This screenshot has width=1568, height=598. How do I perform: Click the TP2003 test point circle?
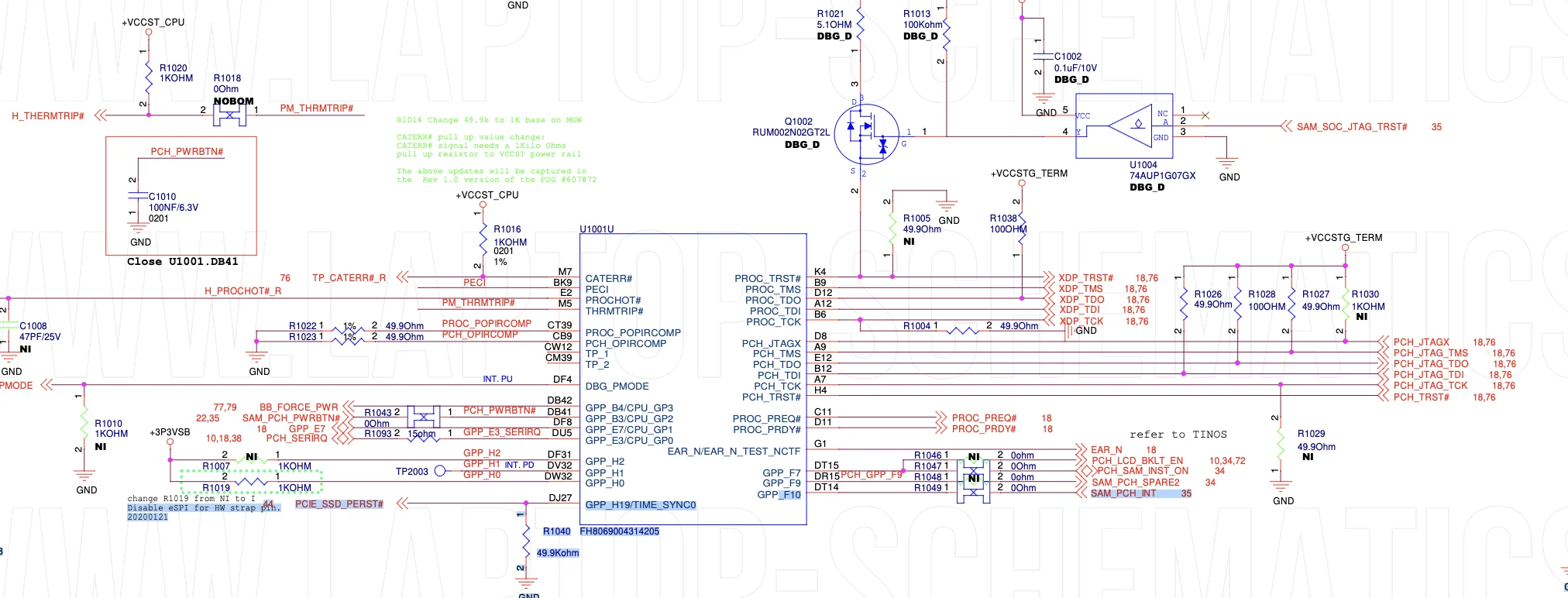pyautogui.click(x=440, y=471)
